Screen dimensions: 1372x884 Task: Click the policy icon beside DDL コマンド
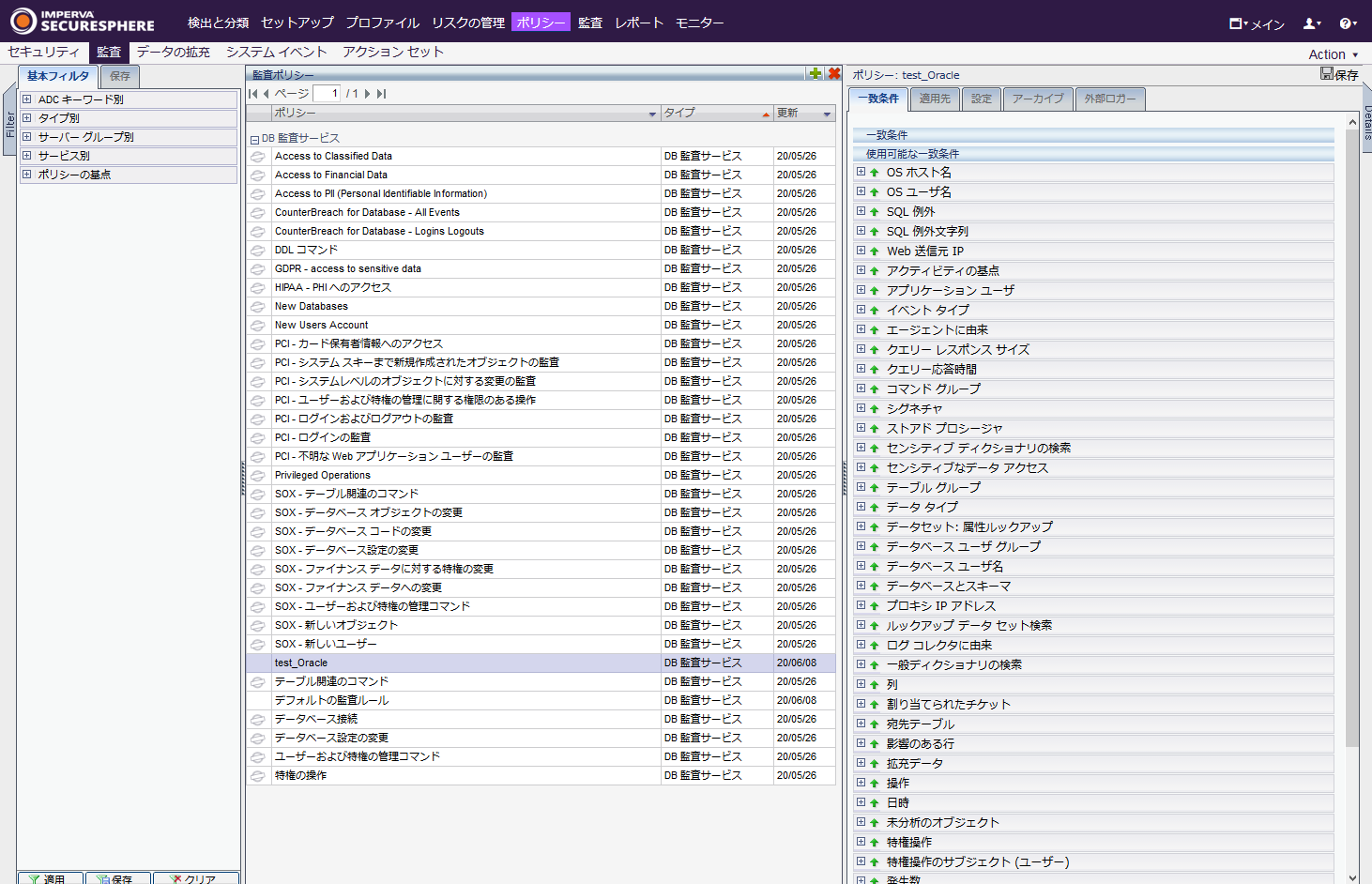pos(257,251)
